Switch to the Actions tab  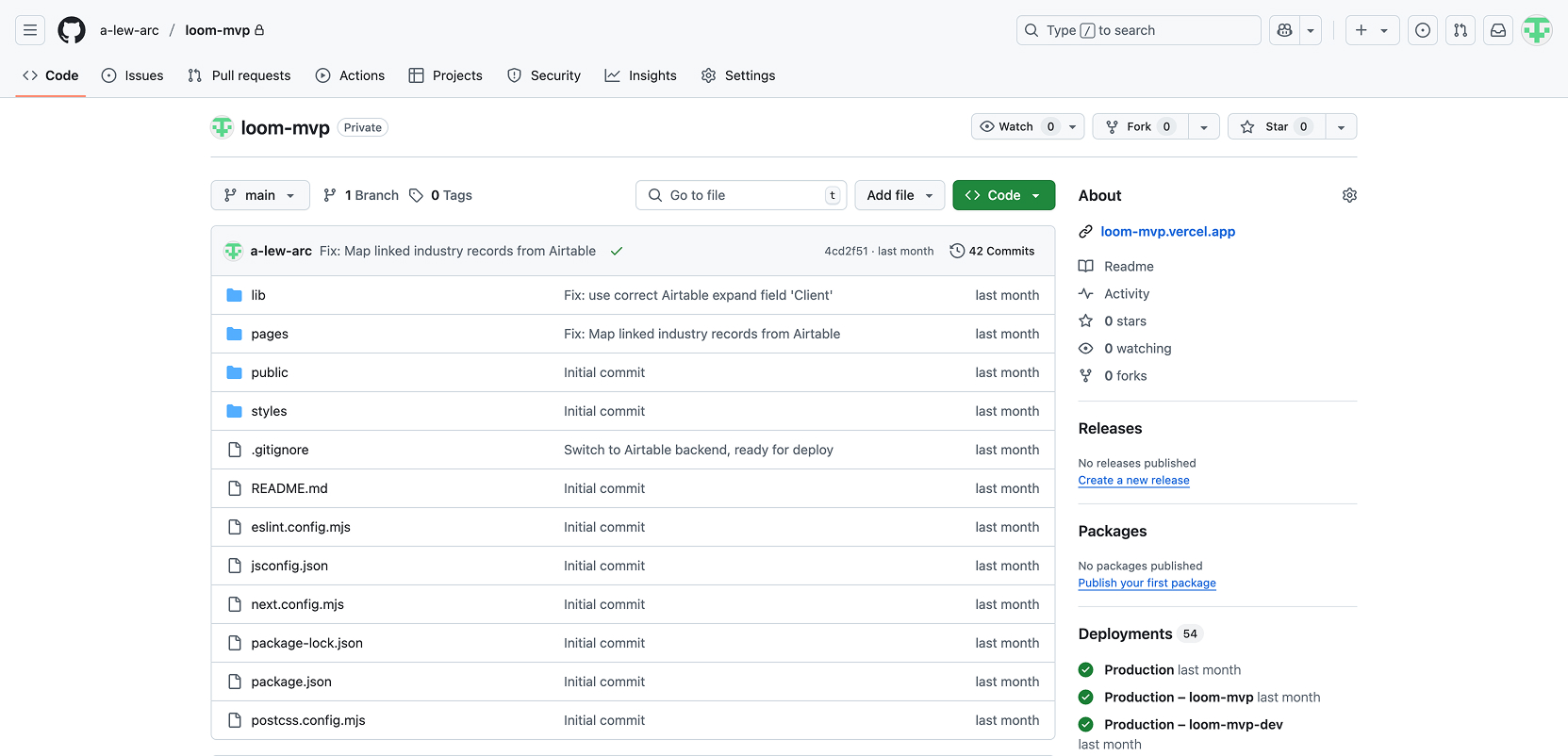(350, 75)
